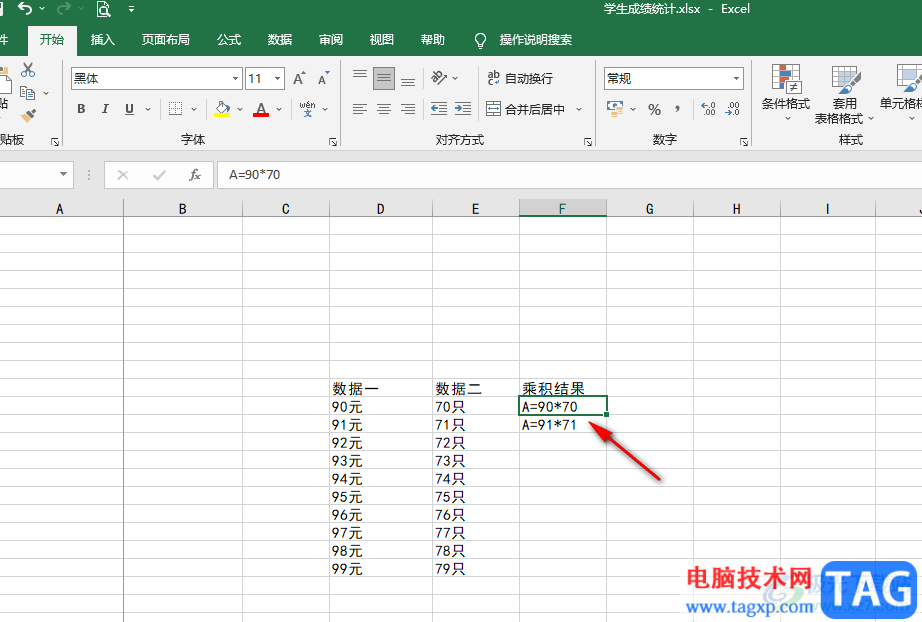Toggle Underline formatting
This screenshot has width=922, height=622.
coord(129,109)
